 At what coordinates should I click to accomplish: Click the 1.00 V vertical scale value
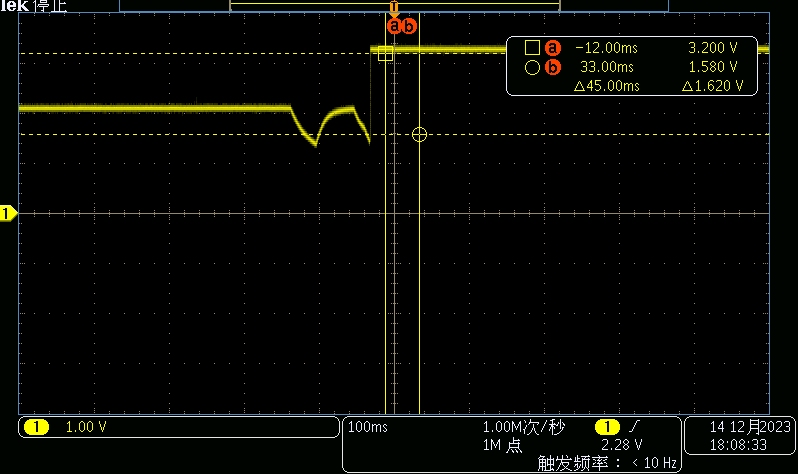(86, 427)
